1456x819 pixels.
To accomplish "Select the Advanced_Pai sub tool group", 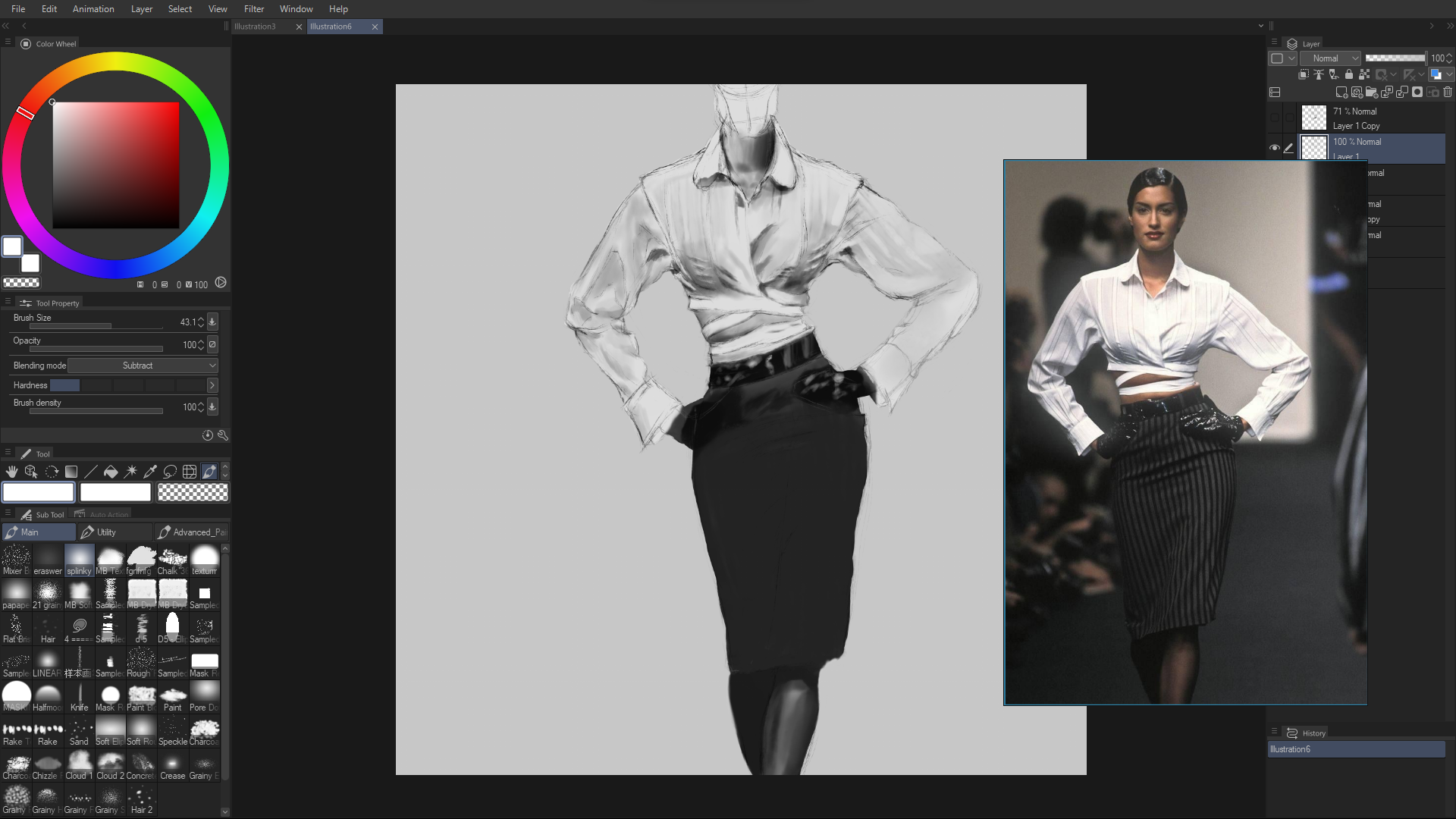I will [191, 532].
